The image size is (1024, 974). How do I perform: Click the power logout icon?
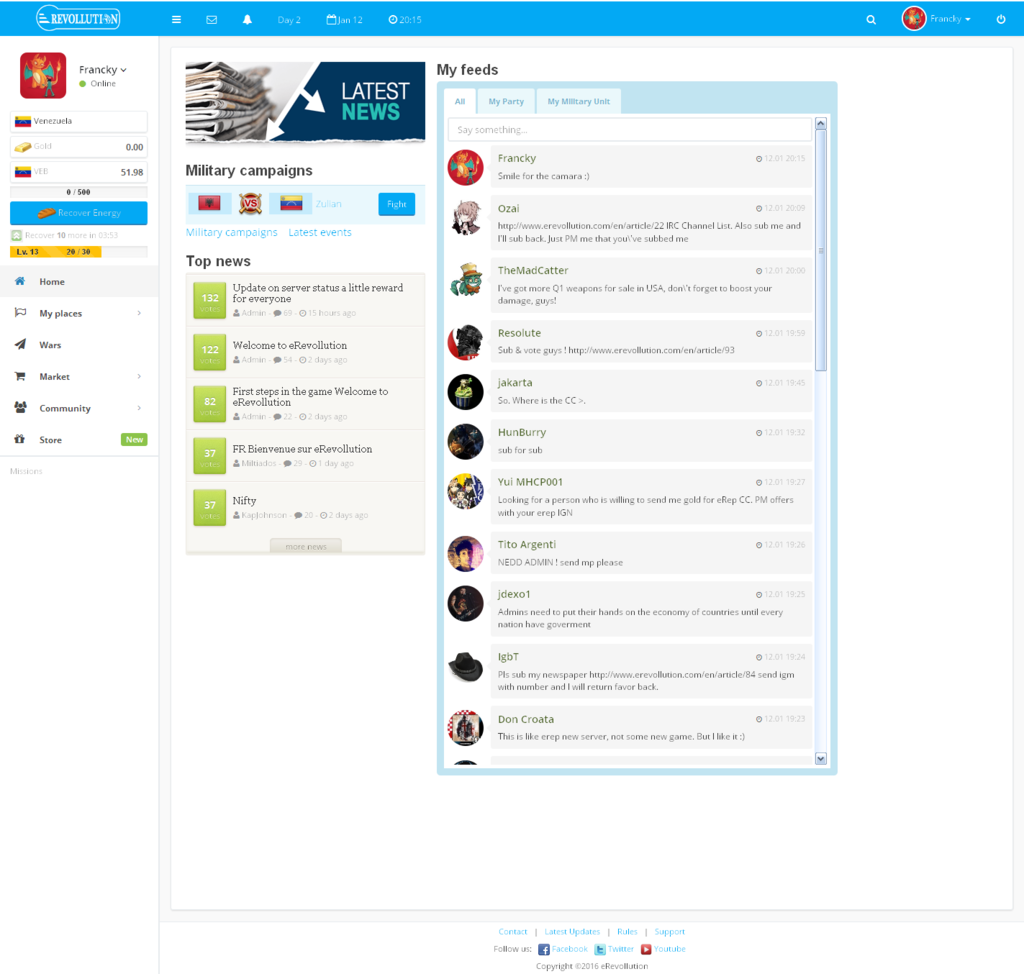[x=1001, y=19]
